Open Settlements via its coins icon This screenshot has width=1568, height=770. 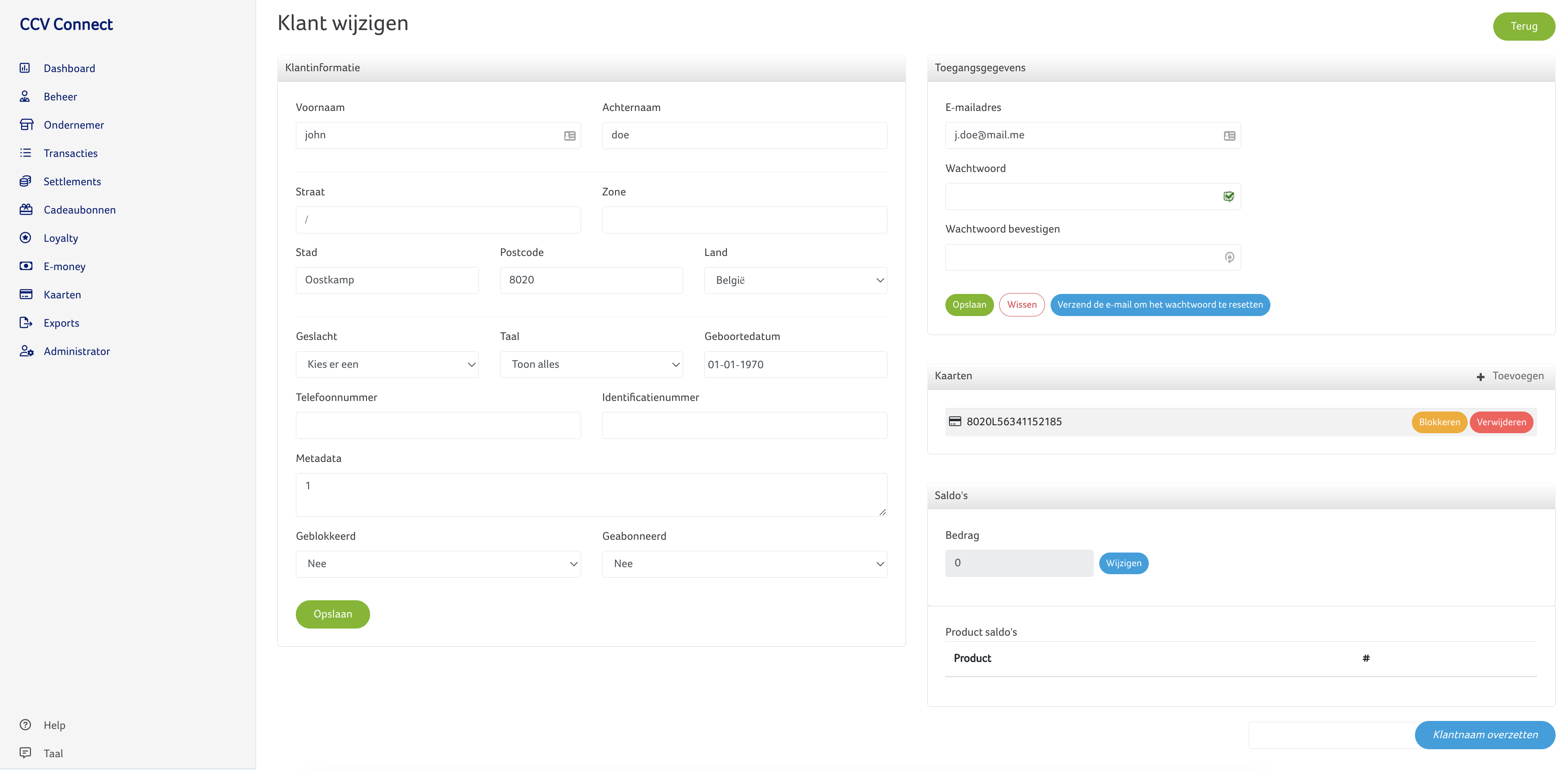26,181
